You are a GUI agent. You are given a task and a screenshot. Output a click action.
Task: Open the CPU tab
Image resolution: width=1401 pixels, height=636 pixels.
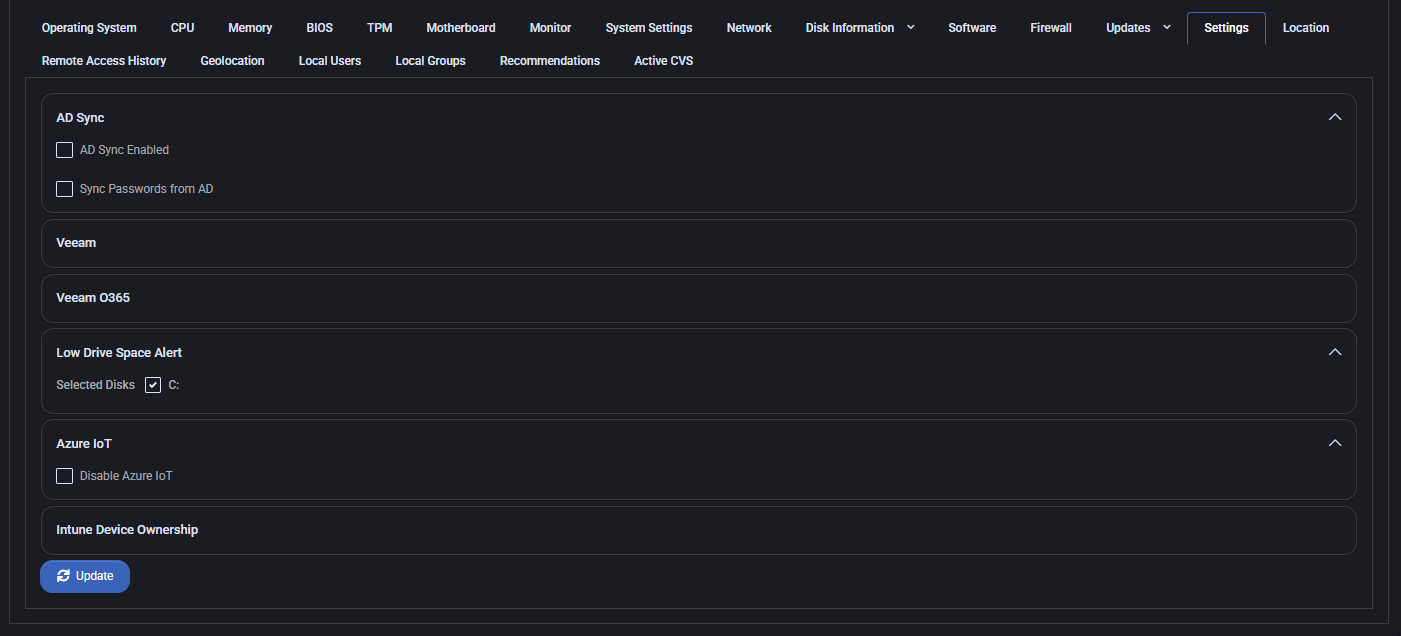(182, 28)
